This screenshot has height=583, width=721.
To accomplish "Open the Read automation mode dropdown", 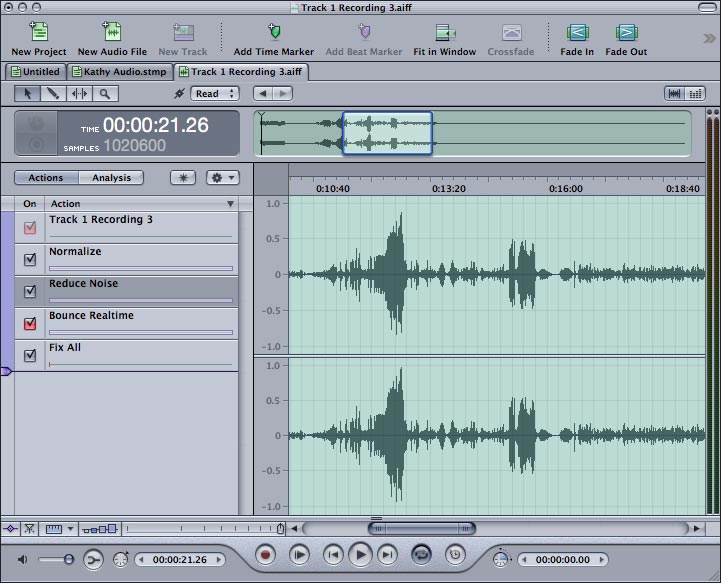I will click(215, 93).
